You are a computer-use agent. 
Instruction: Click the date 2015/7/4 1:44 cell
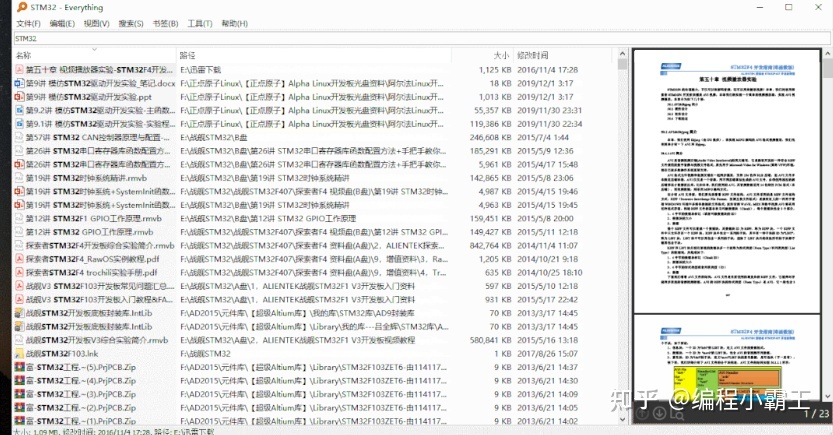point(543,137)
